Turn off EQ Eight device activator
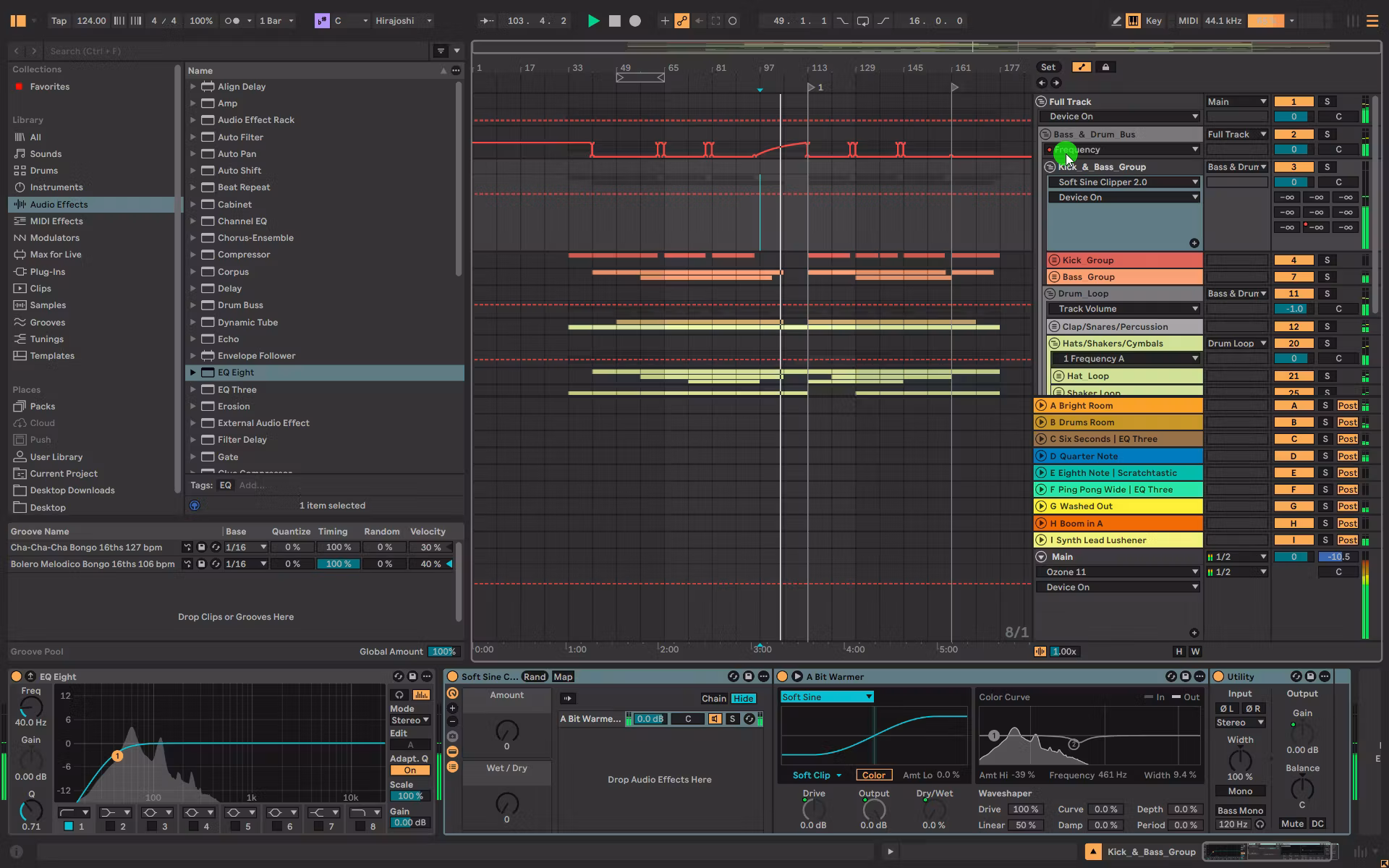Viewport: 1389px width, 868px height. [x=17, y=676]
